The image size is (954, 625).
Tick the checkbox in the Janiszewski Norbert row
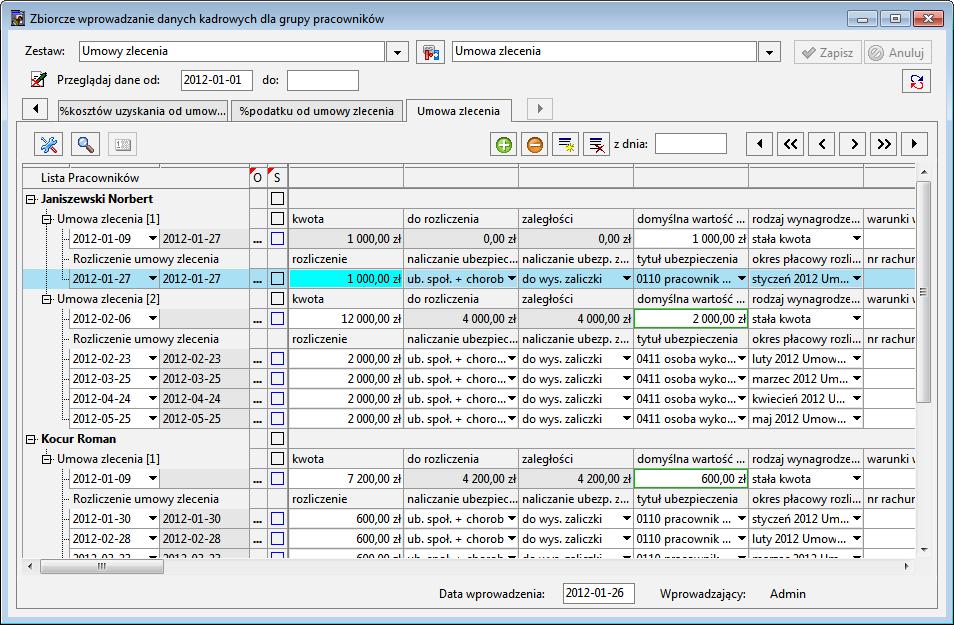pyautogui.click(x=277, y=198)
